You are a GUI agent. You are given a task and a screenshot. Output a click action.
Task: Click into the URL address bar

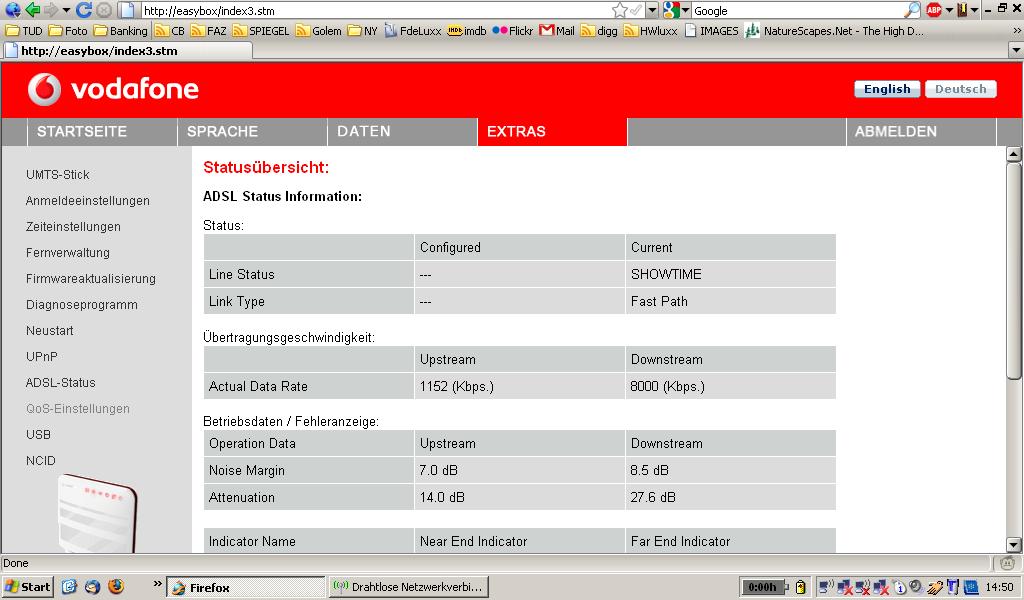370,10
